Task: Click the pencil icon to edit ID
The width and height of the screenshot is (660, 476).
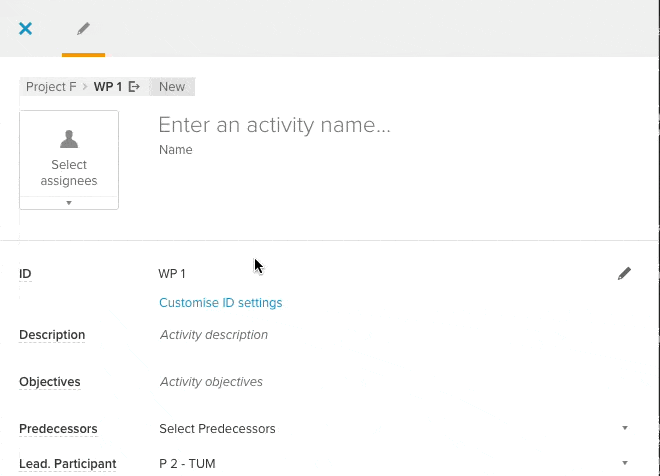Action: 624,274
